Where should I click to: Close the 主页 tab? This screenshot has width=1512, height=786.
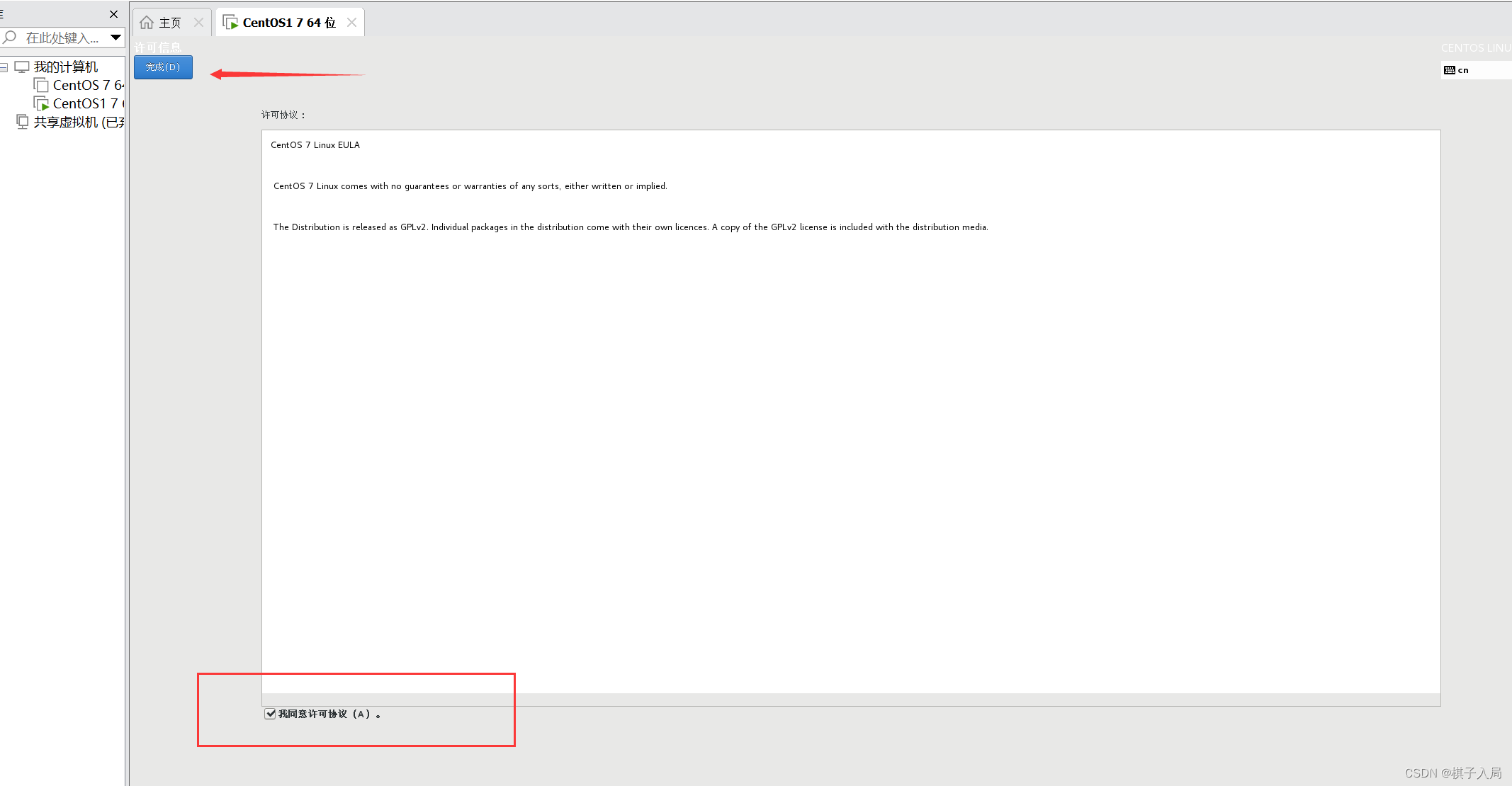(x=199, y=23)
